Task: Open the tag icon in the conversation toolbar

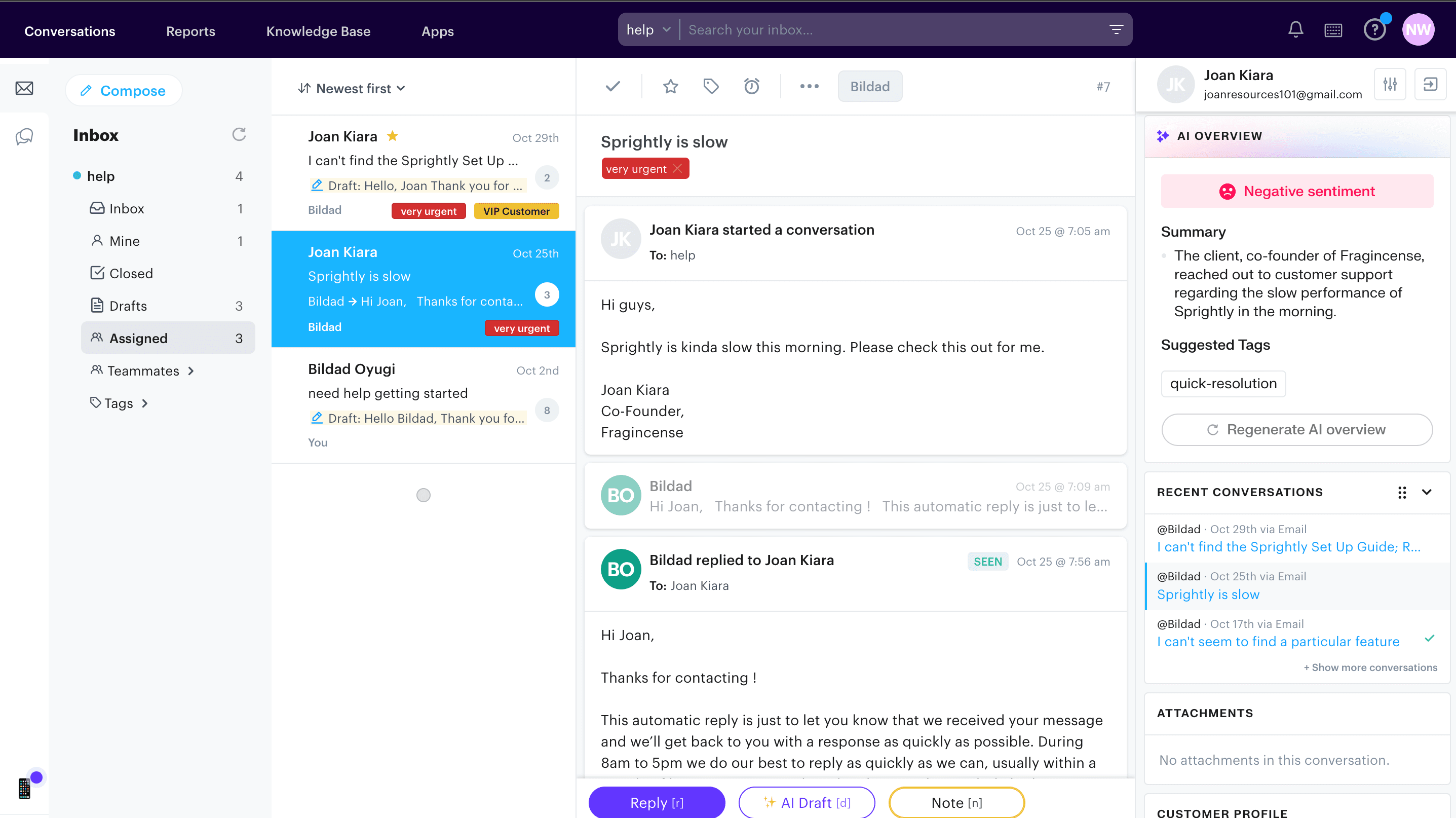Action: [710, 86]
